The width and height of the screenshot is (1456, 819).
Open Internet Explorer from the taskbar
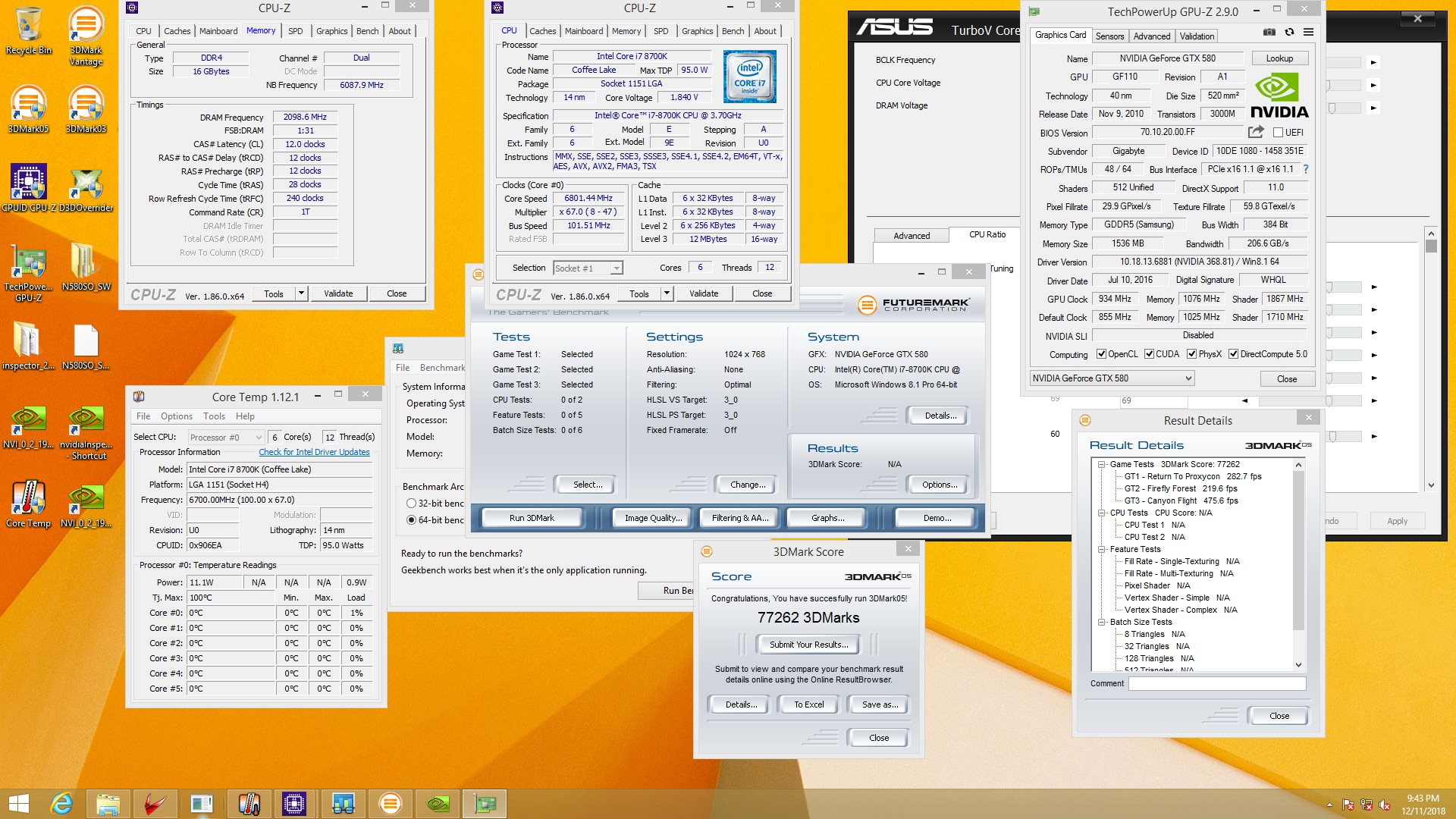click(61, 804)
